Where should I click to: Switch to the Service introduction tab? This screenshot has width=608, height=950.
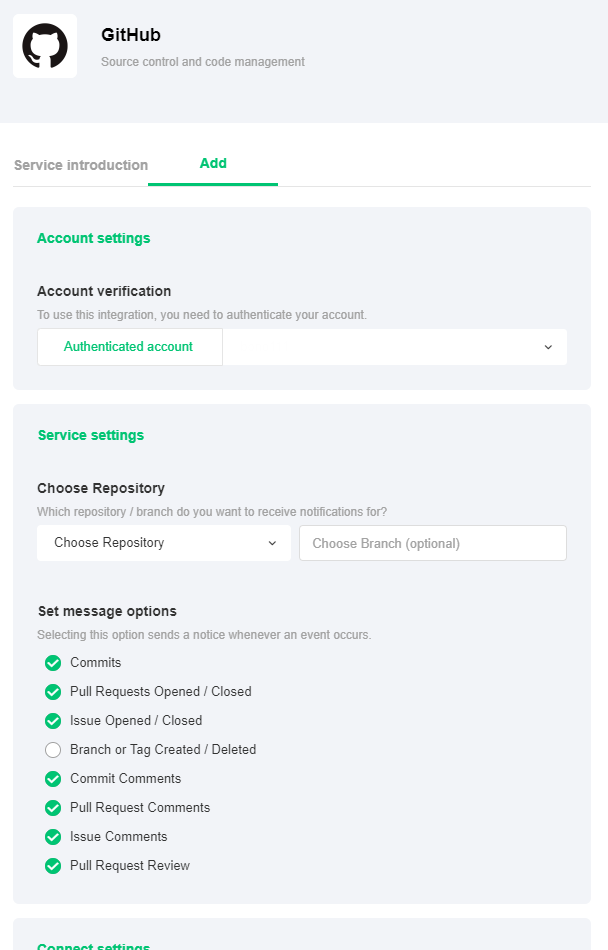[81, 165]
